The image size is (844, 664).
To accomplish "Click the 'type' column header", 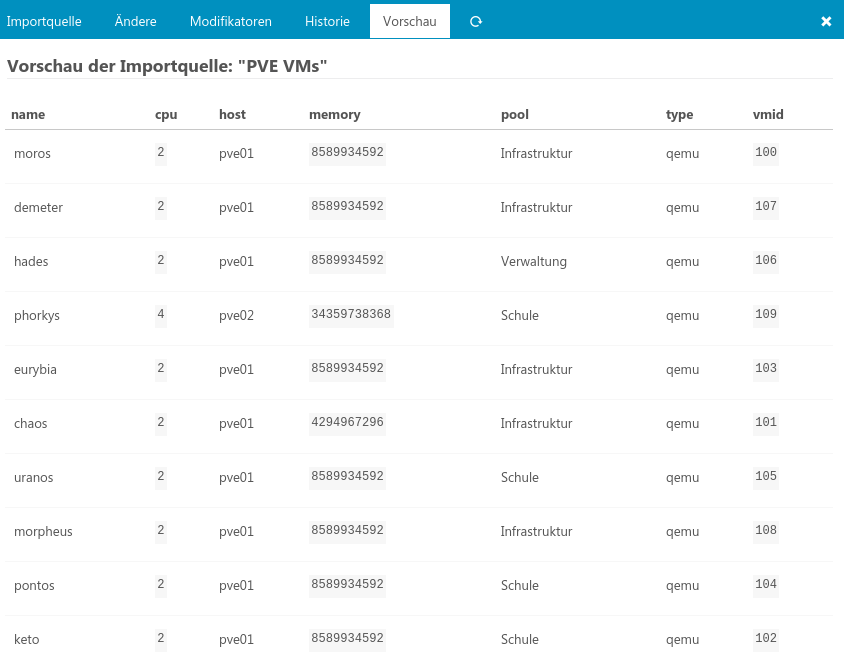I will tap(679, 115).
